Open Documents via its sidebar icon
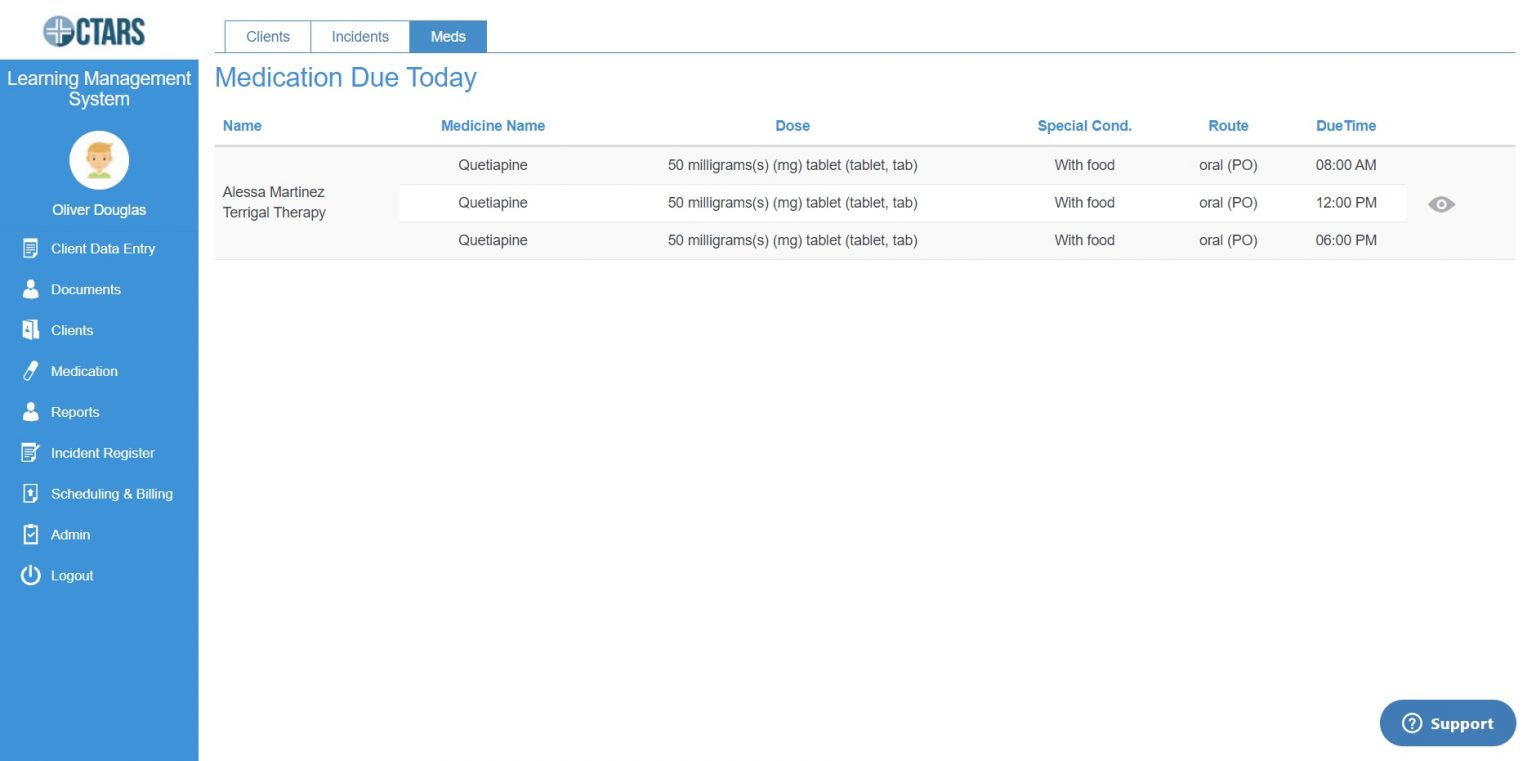The width and height of the screenshot is (1536, 761). tap(30, 290)
